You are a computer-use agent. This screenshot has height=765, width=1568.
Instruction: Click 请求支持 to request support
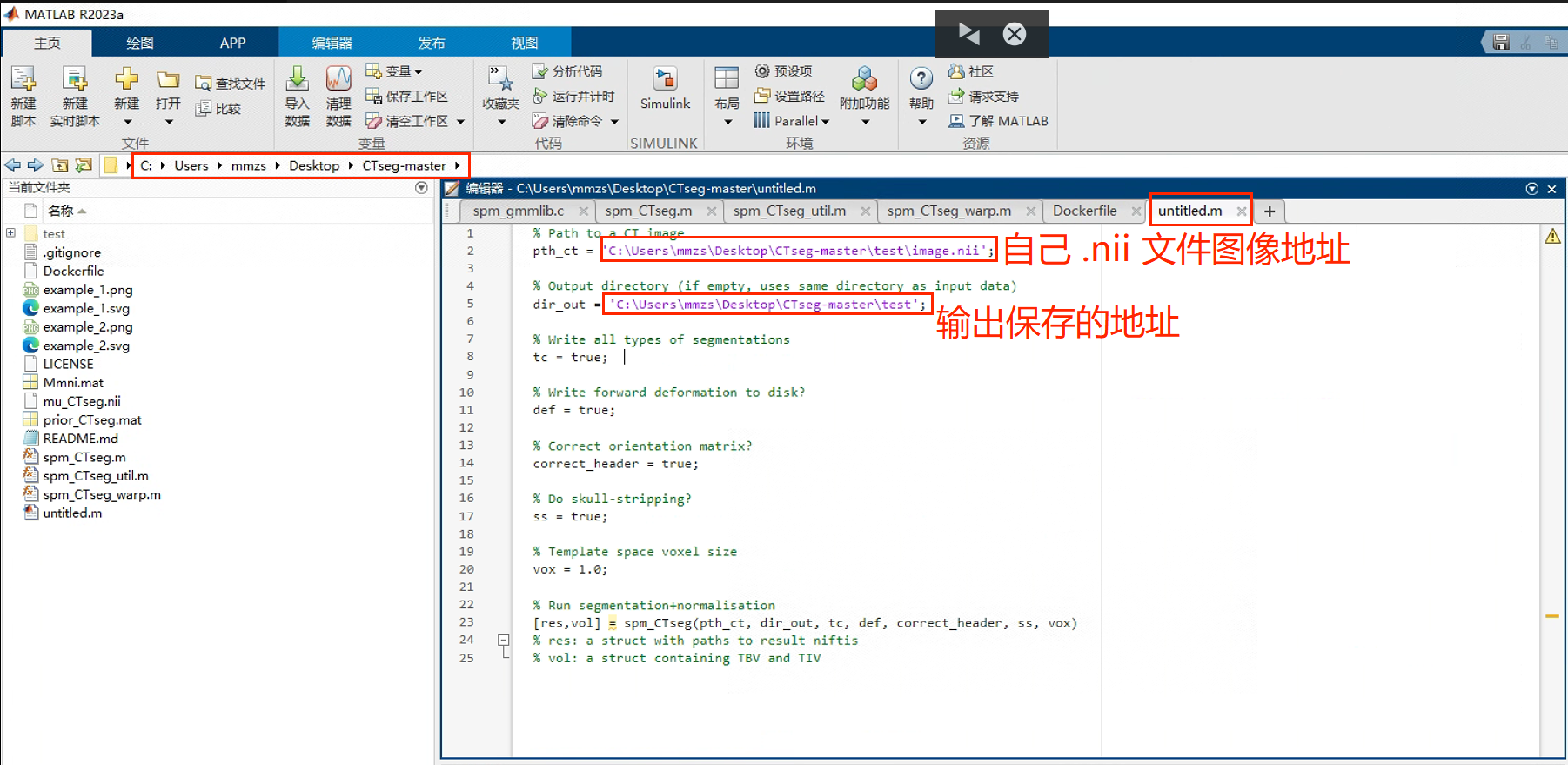tap(984, 96)
